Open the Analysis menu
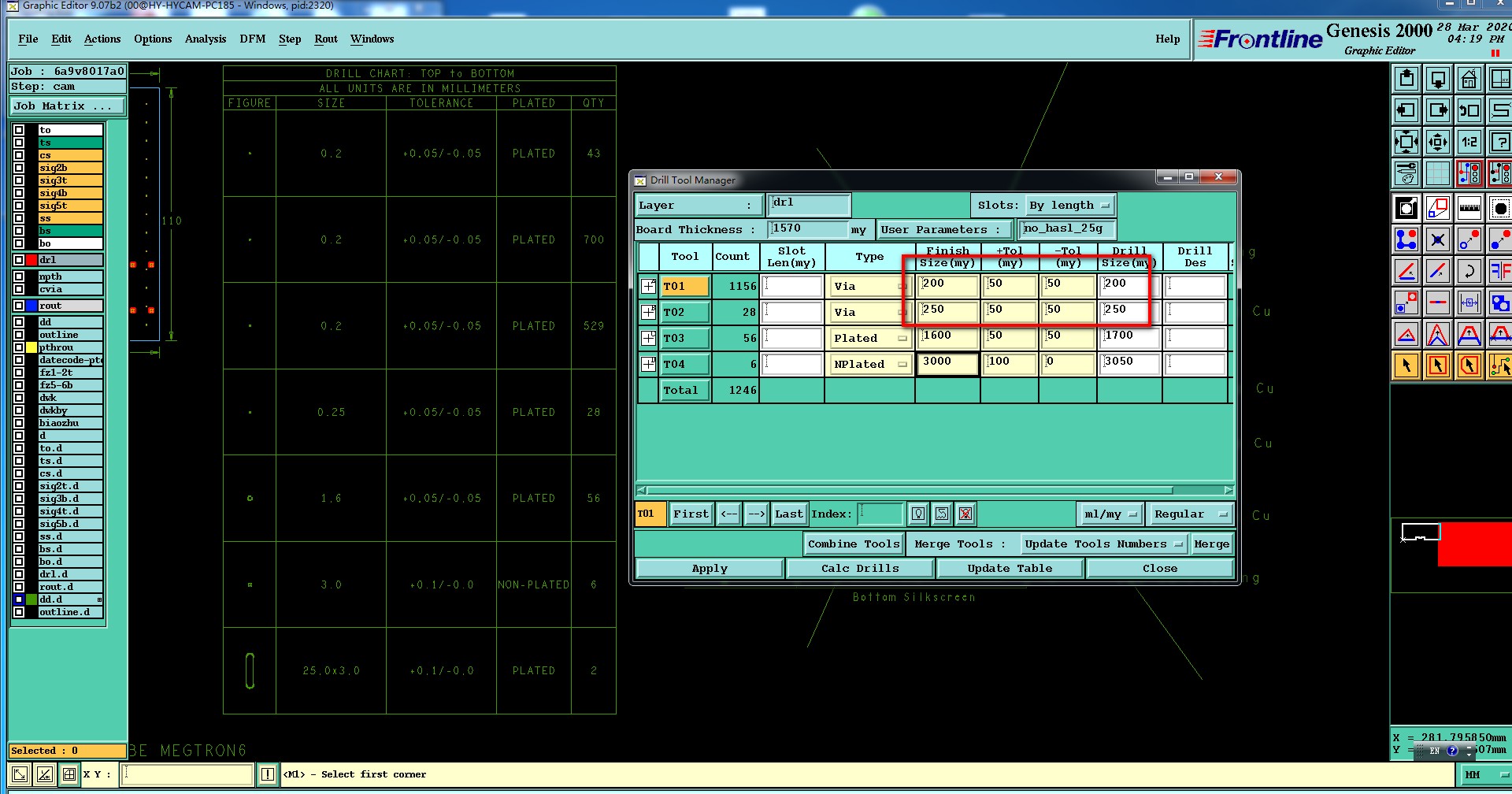Screen dimensions: 1512x794 coord(206,39)
